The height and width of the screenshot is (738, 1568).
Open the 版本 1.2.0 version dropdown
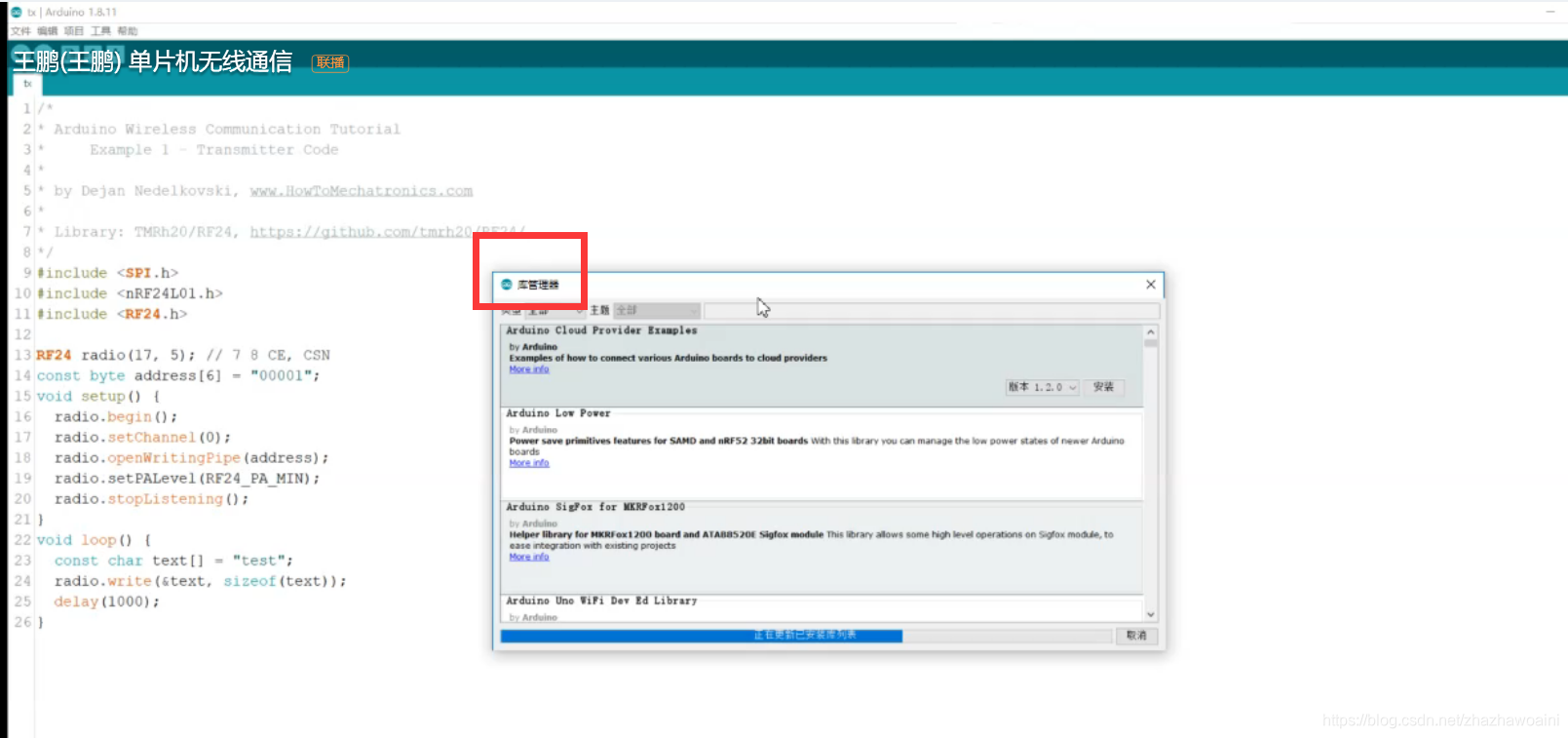[x=1042, y=387]
